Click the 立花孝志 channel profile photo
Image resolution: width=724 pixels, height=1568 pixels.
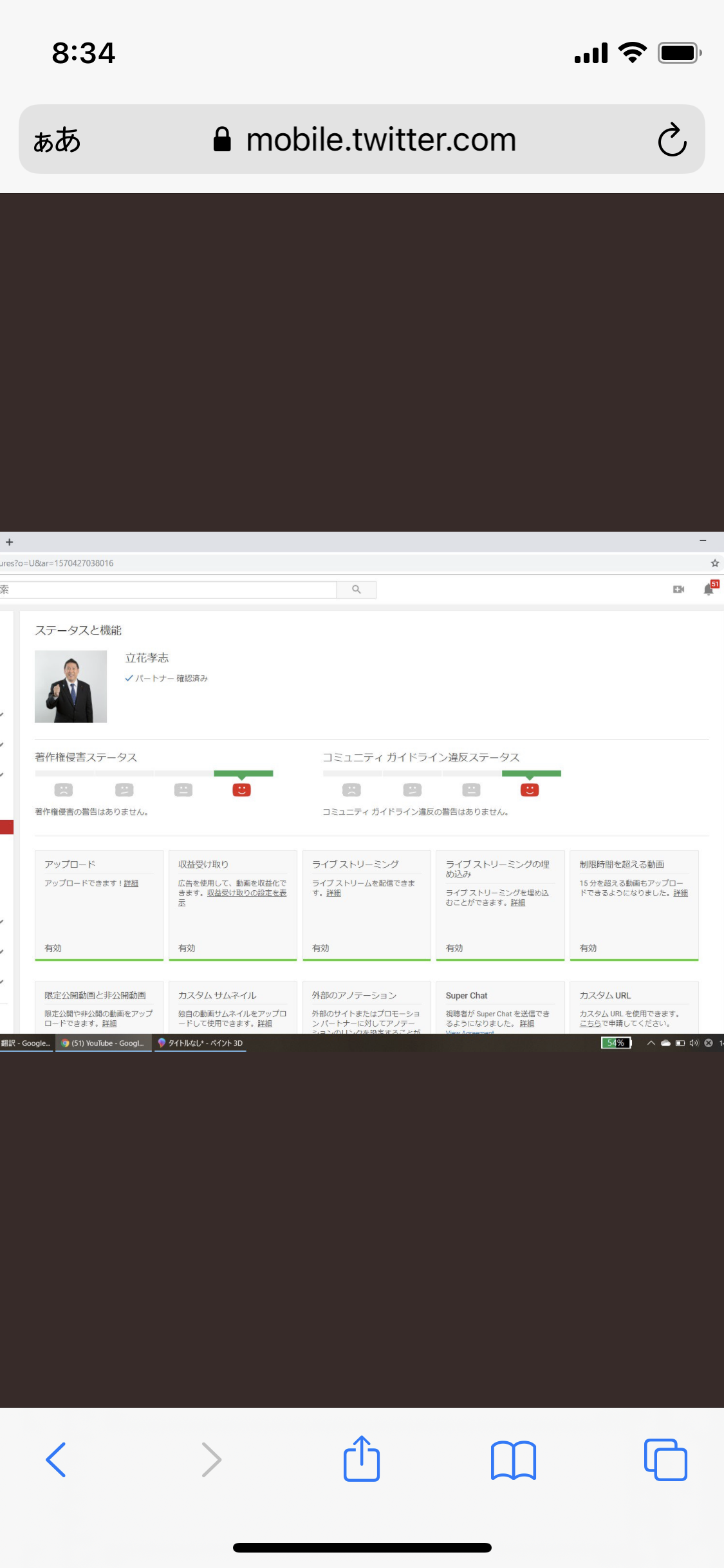[71, 686]
